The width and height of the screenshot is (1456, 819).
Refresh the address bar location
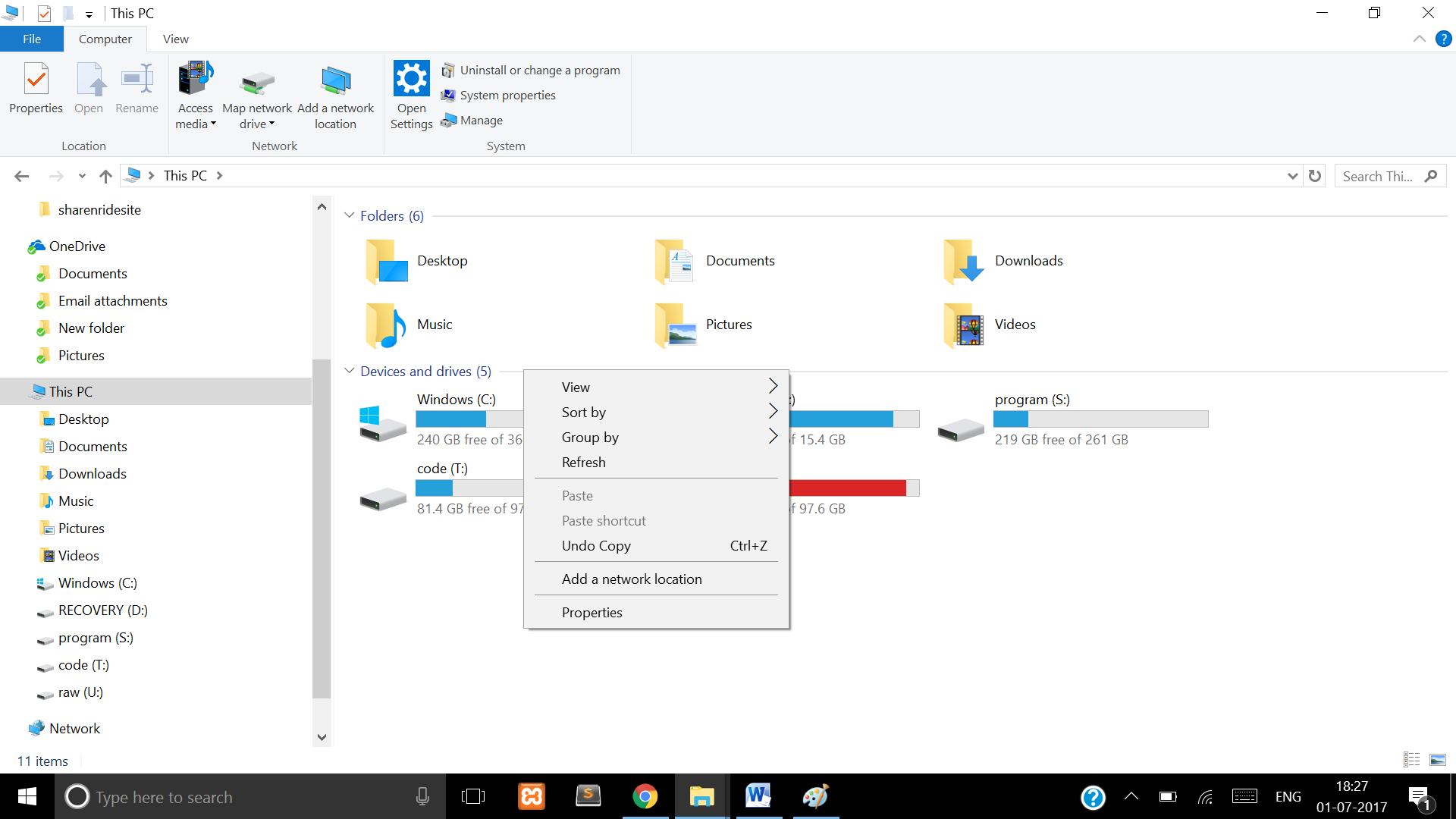(x=1315, y=176)
